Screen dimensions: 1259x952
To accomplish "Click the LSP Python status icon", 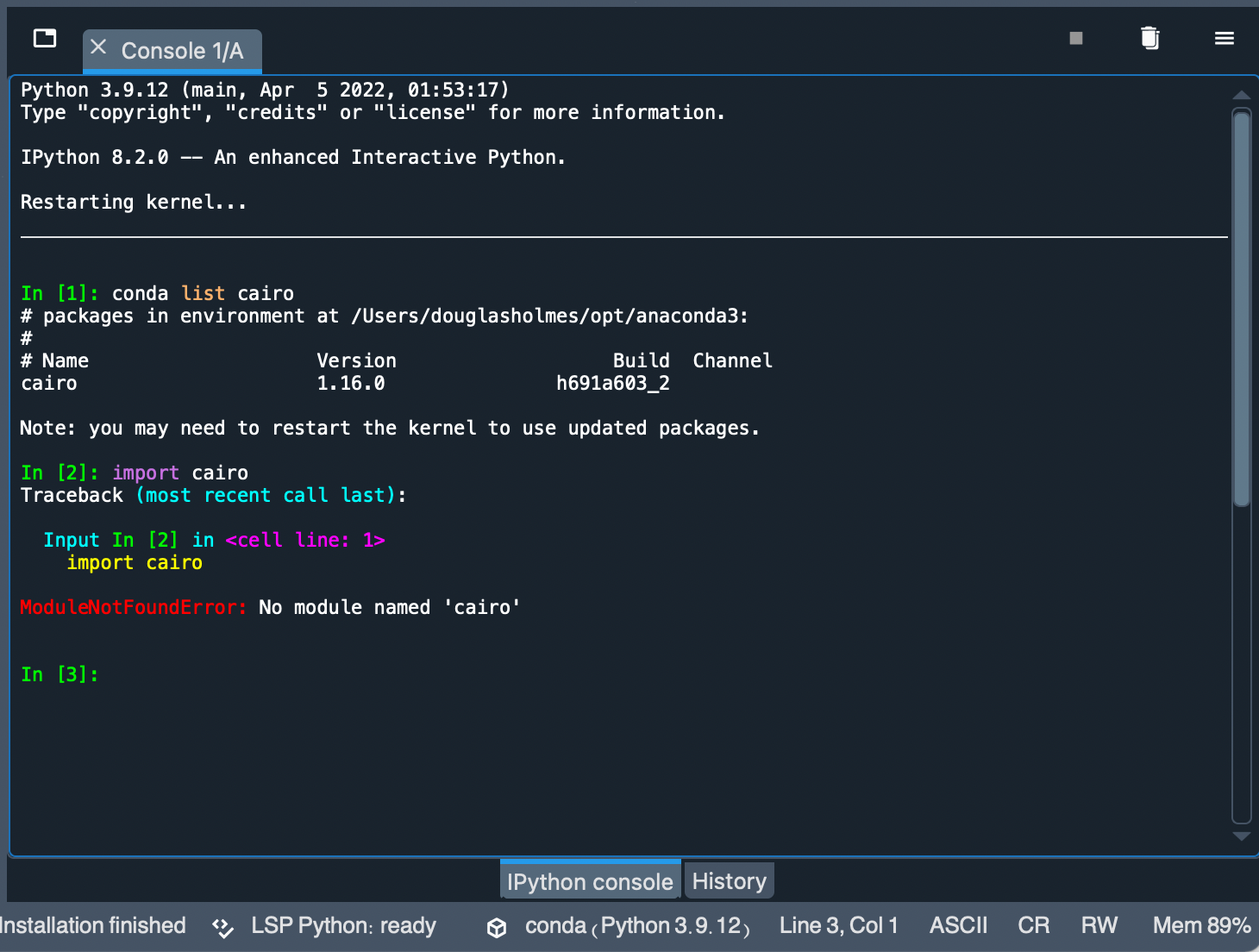I will click(223, 927).
